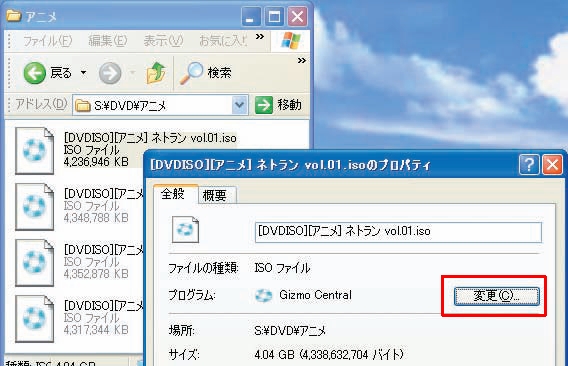Expand the hidden menu items chevron
The width and height of the screenshot is (568, 366).
click(260, 36)
